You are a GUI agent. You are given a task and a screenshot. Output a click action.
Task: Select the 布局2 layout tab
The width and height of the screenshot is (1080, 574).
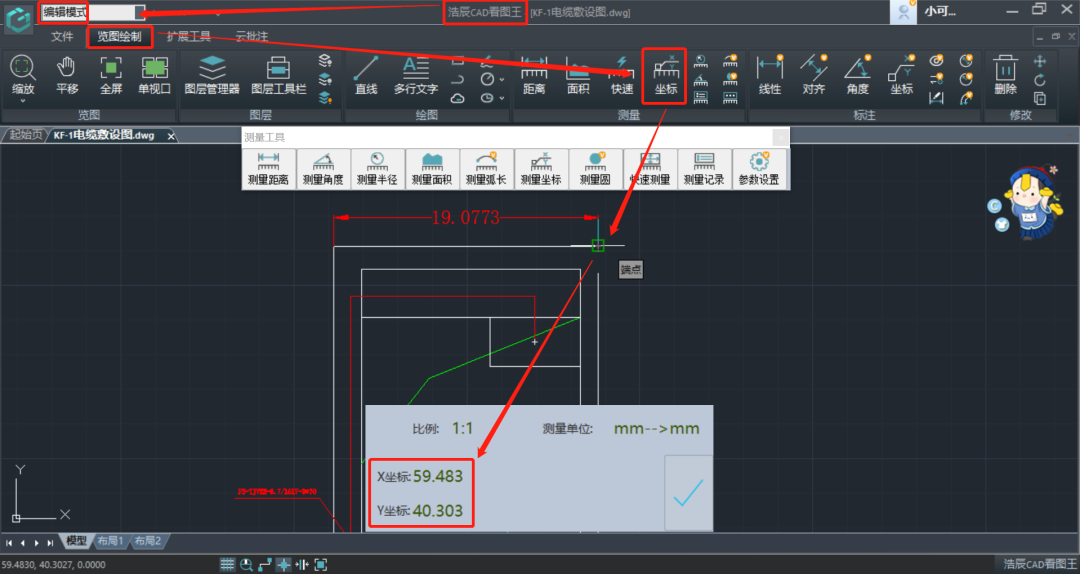coord(147,542)
